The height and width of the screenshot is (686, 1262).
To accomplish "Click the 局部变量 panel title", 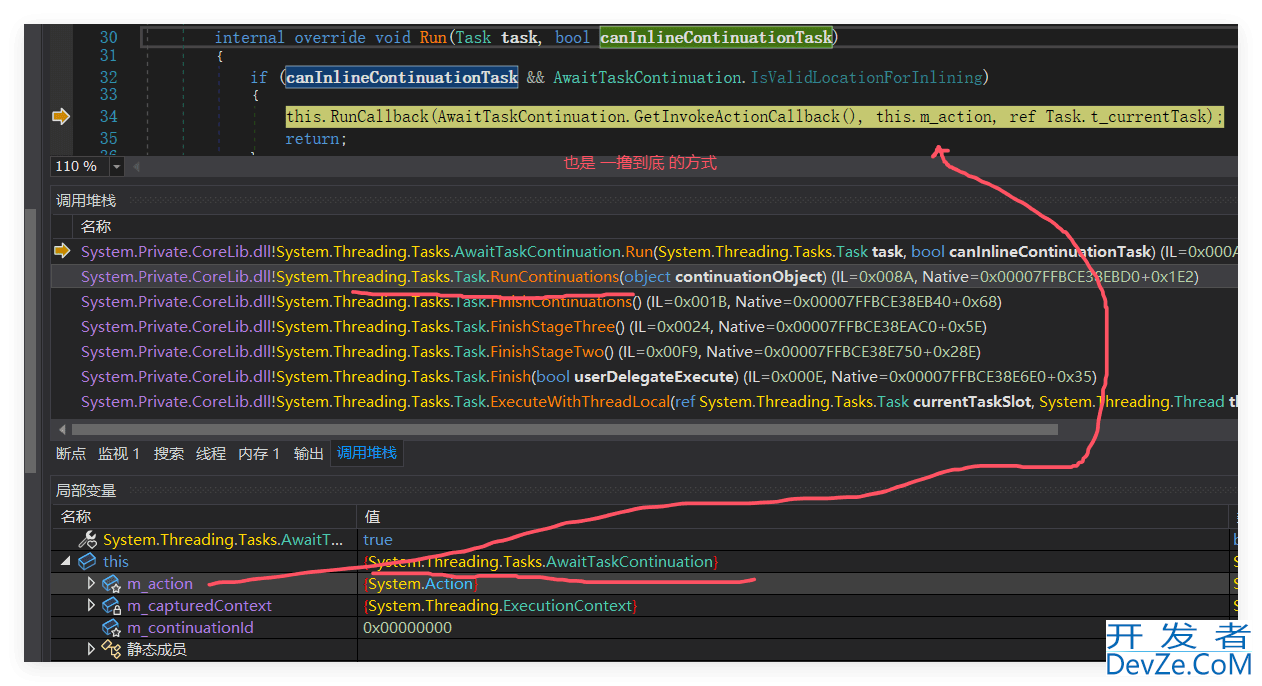I will click(86, 491).
